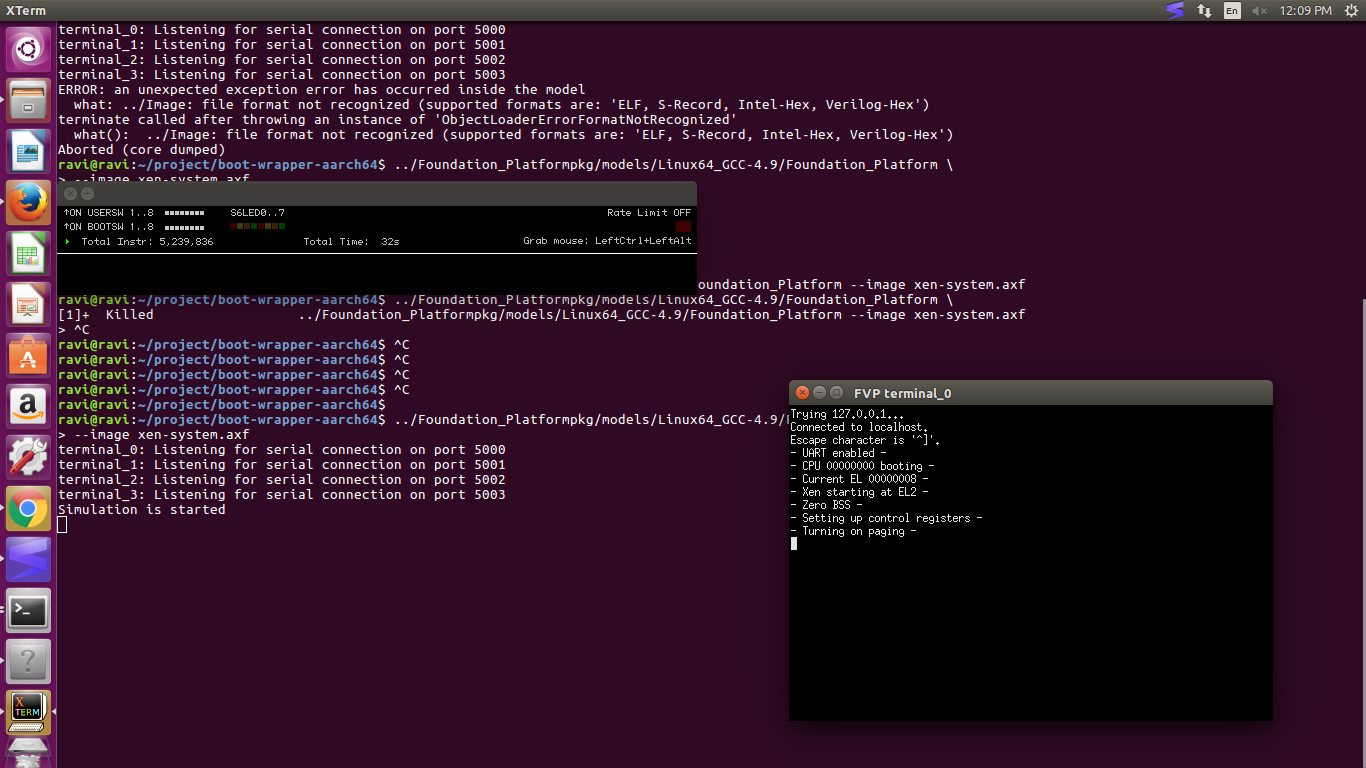This screenshot has width=1366, height=768.
Task: Switch to the black Terminal launcher icon
Action: (x=28, y=611)
